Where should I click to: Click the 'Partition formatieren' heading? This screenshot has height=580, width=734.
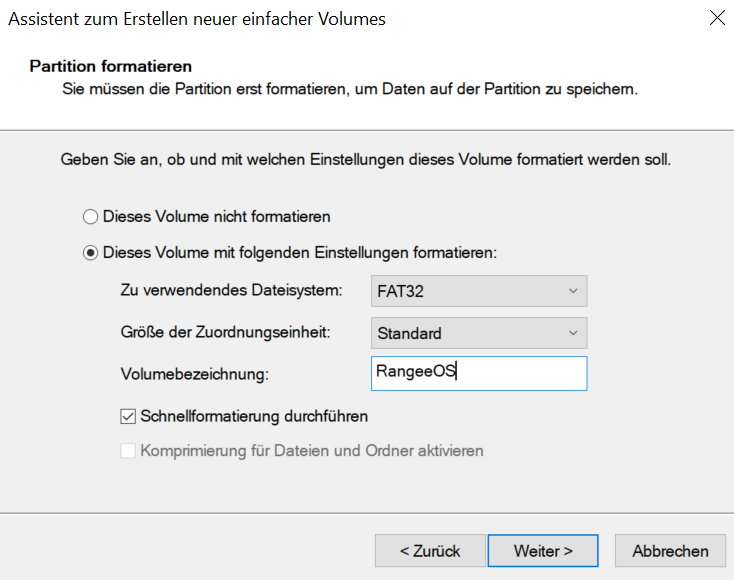tap(111, 66)
